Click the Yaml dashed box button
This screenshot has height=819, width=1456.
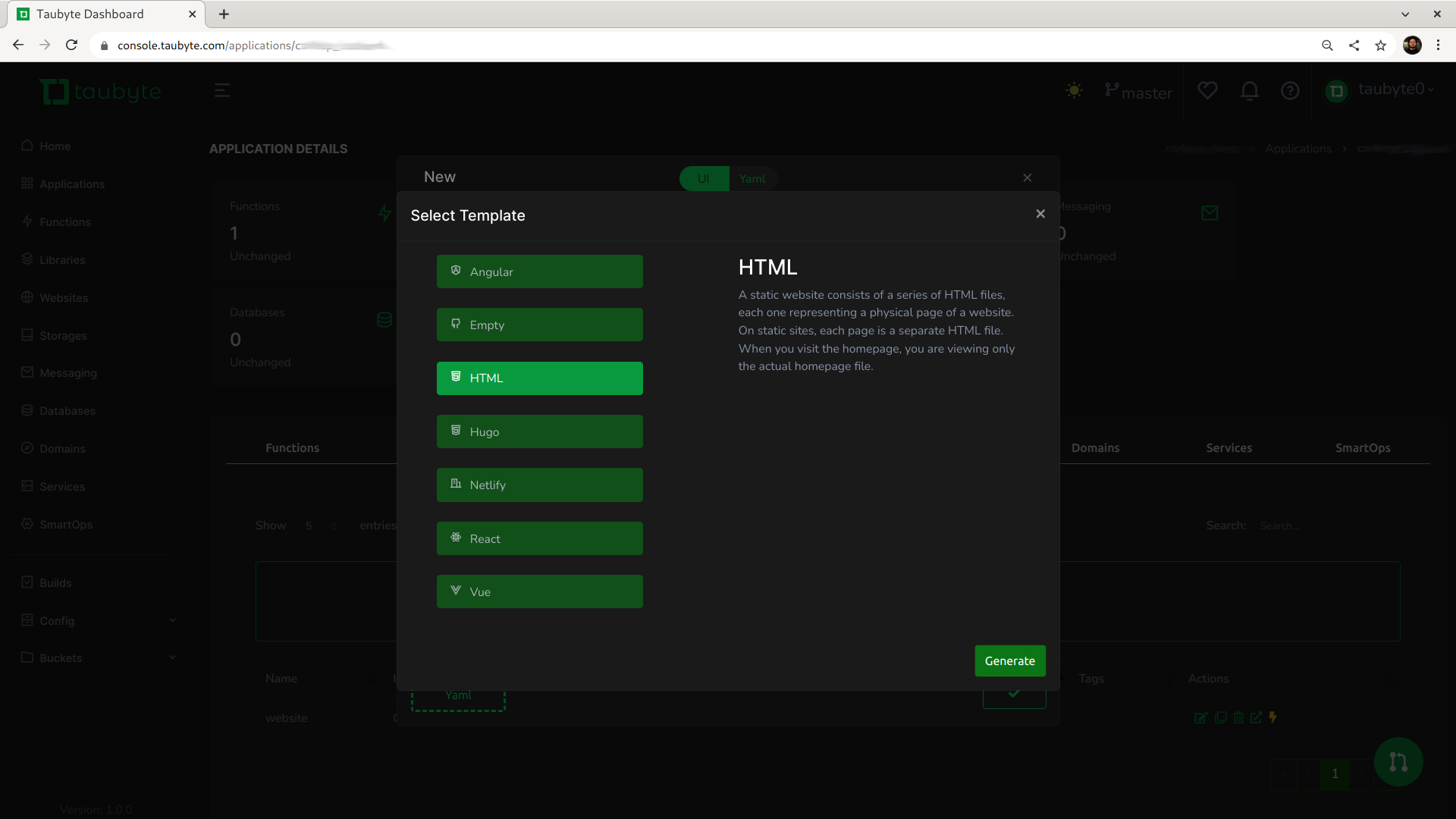[x=458, y=698]
